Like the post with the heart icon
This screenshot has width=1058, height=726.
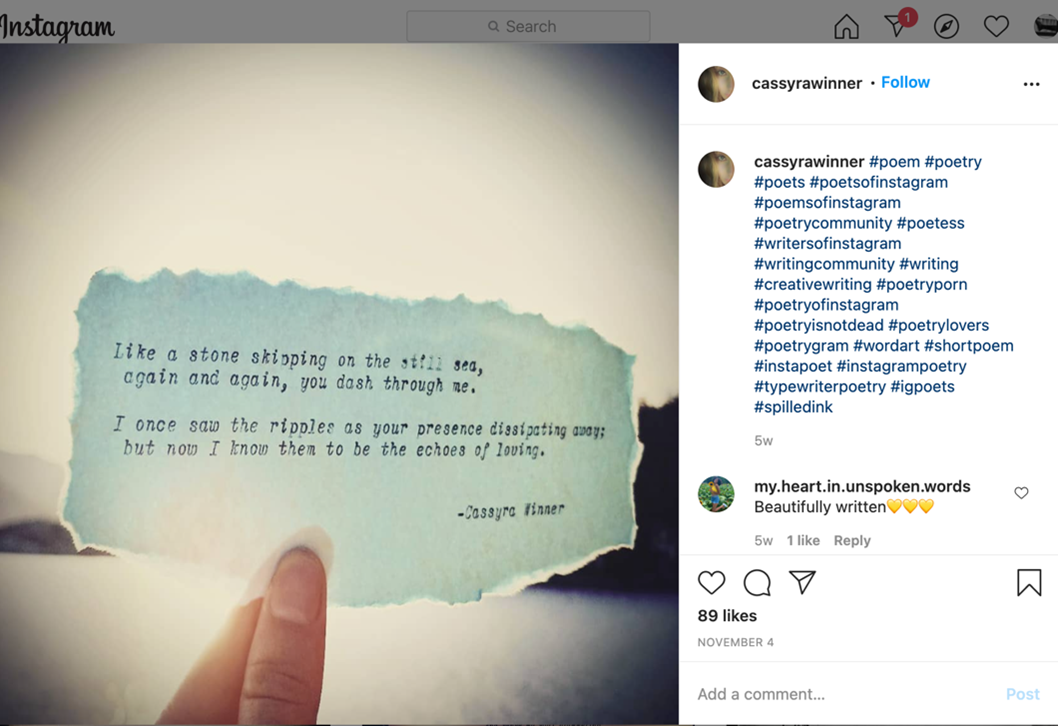coord(711,582)
